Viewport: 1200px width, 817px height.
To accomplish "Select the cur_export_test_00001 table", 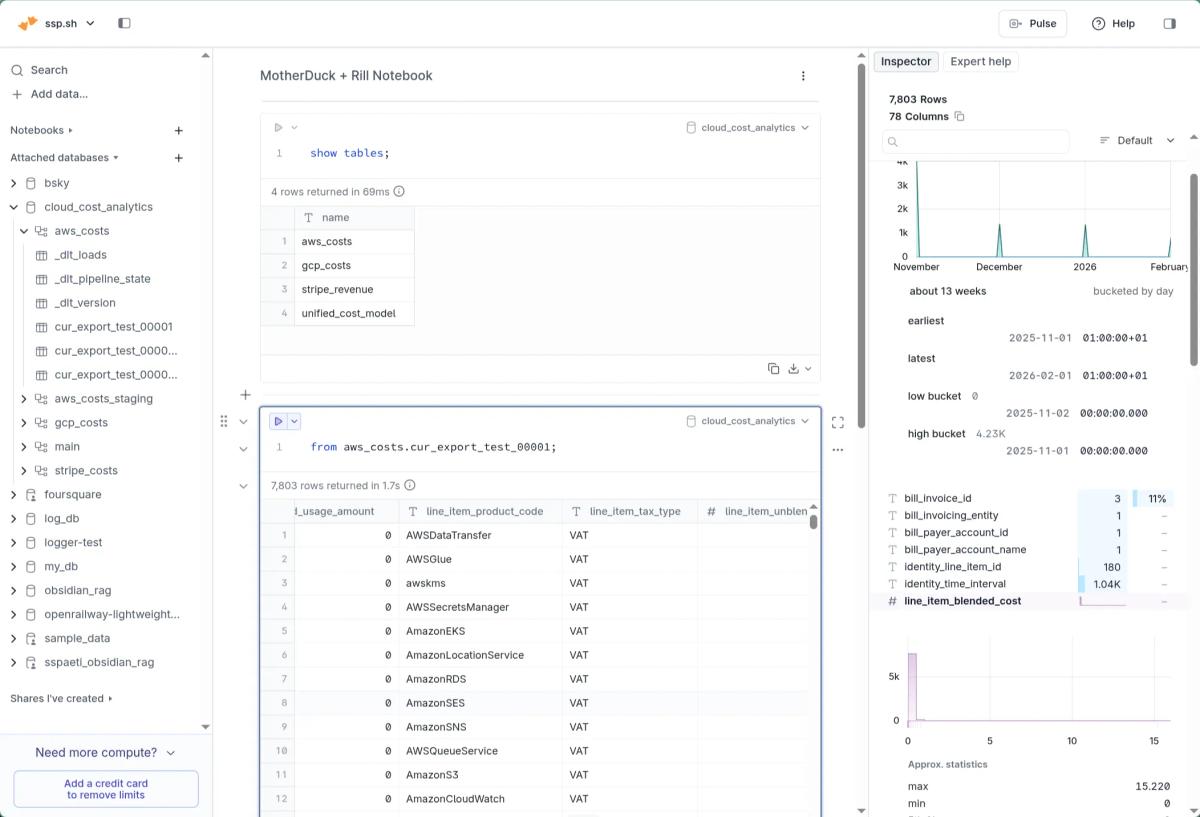I will pyautogui.click(x=113, y=327).
